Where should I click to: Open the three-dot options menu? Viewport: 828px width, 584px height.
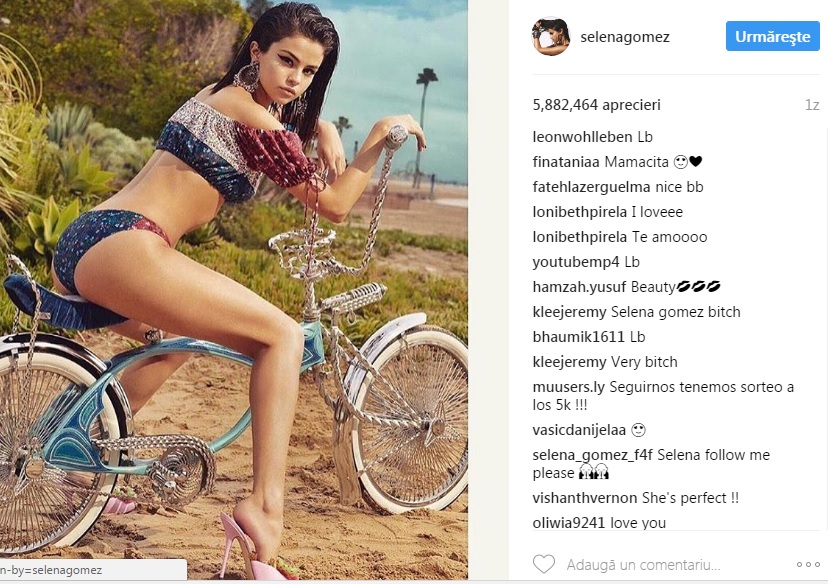point(808,564)
